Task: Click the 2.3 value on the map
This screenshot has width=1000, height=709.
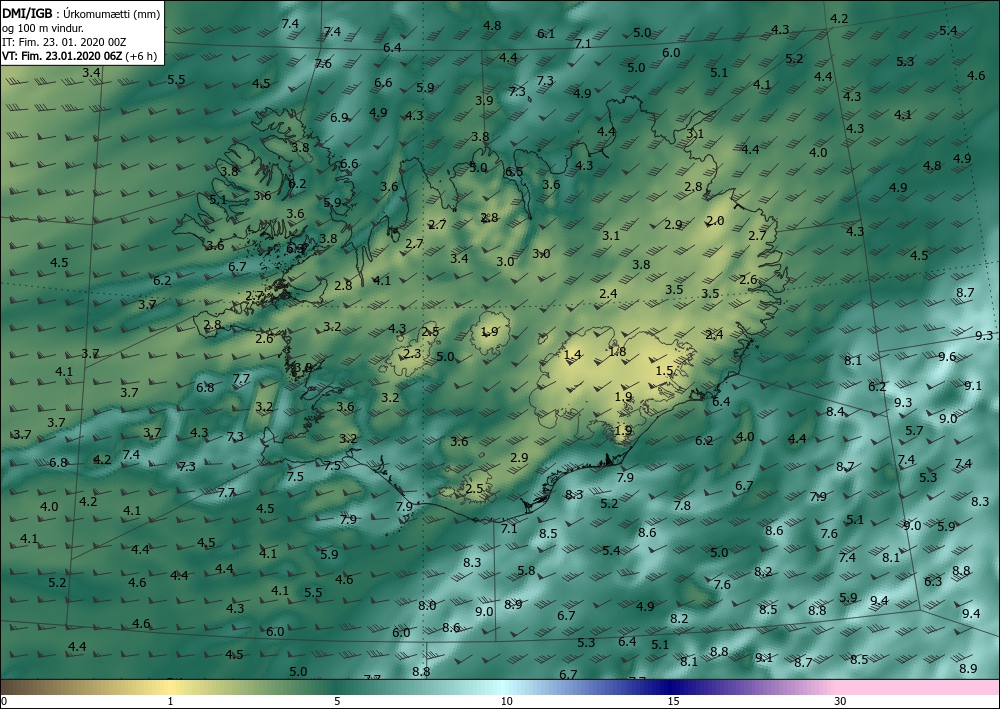Action: [413, 353]
